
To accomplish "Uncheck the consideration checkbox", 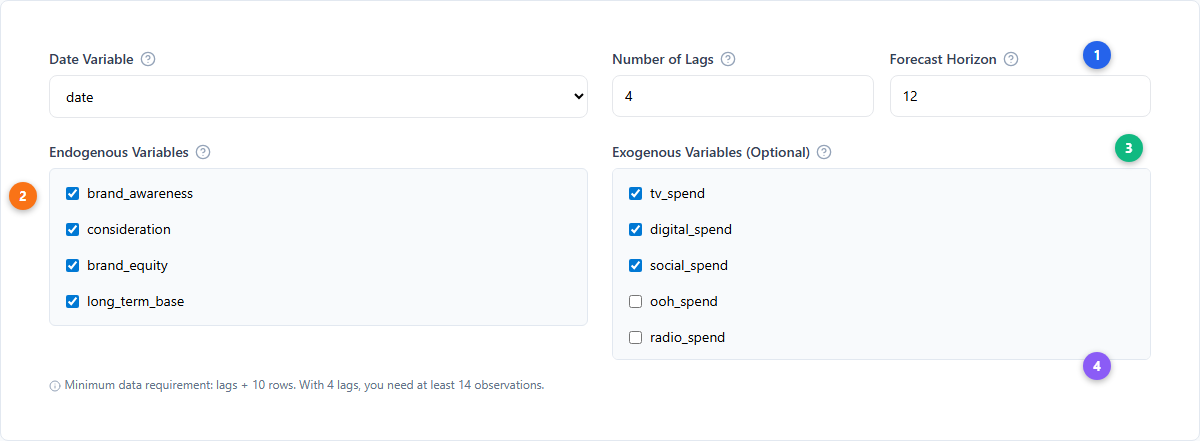I will pos(72,230).
